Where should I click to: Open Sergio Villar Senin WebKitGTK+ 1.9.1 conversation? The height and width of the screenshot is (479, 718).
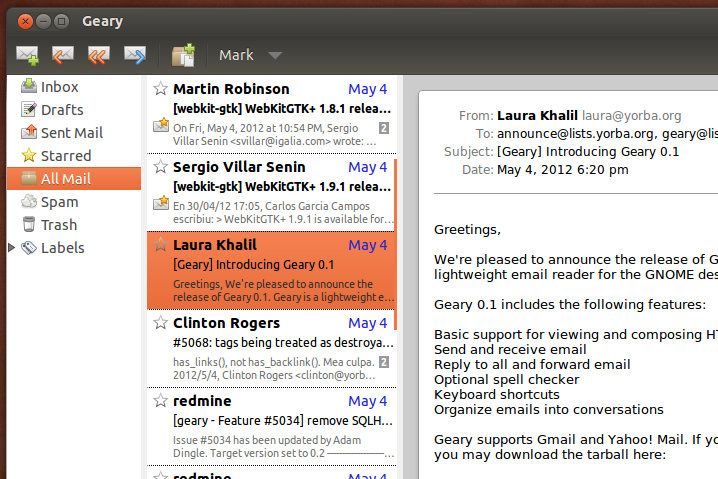coord(272,192)
